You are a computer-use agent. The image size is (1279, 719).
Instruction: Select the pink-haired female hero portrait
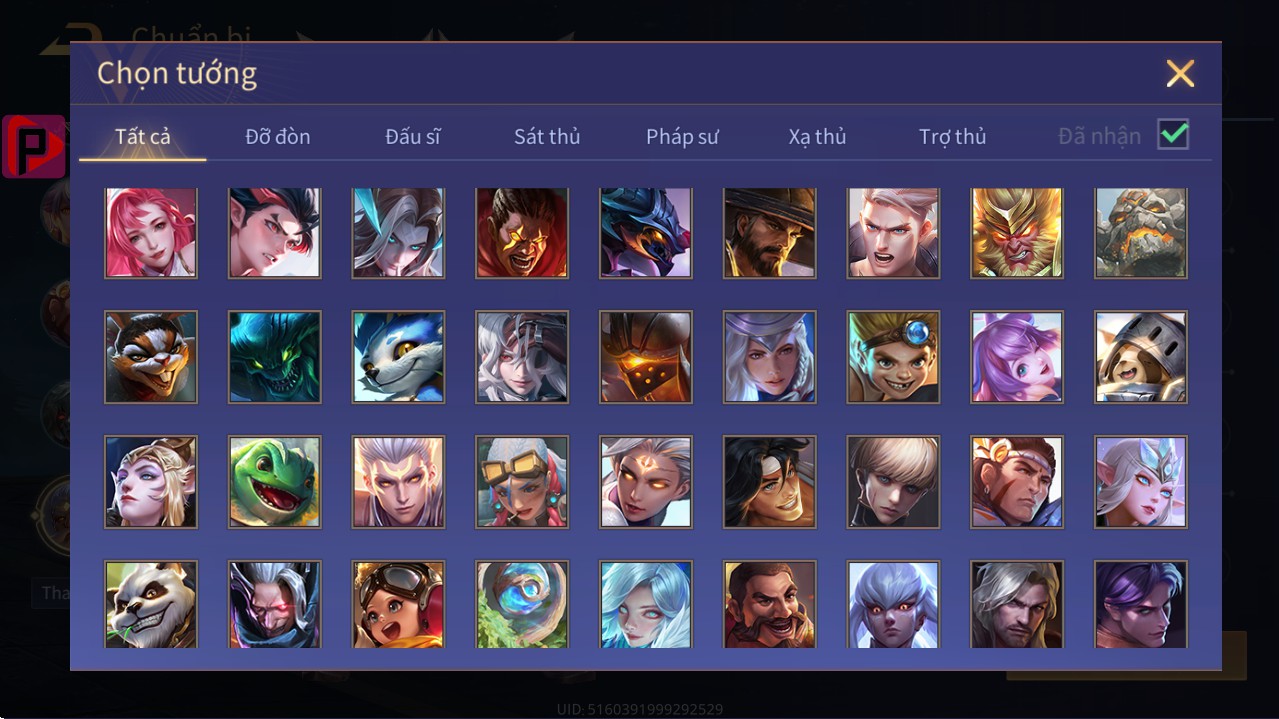[x=151, y=232]
